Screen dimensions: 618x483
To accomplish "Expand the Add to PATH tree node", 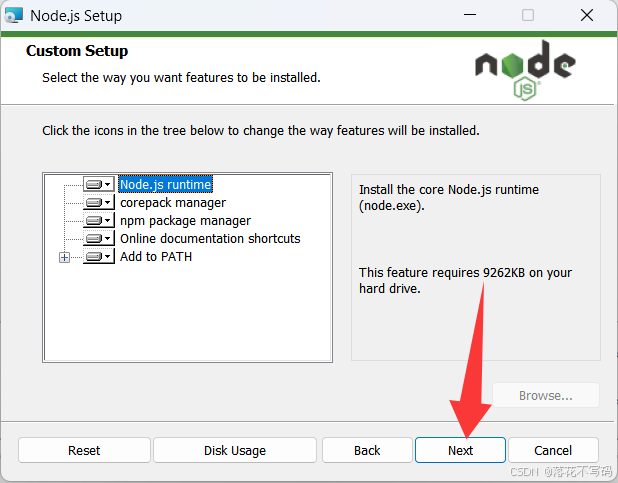I will point(64,257).
